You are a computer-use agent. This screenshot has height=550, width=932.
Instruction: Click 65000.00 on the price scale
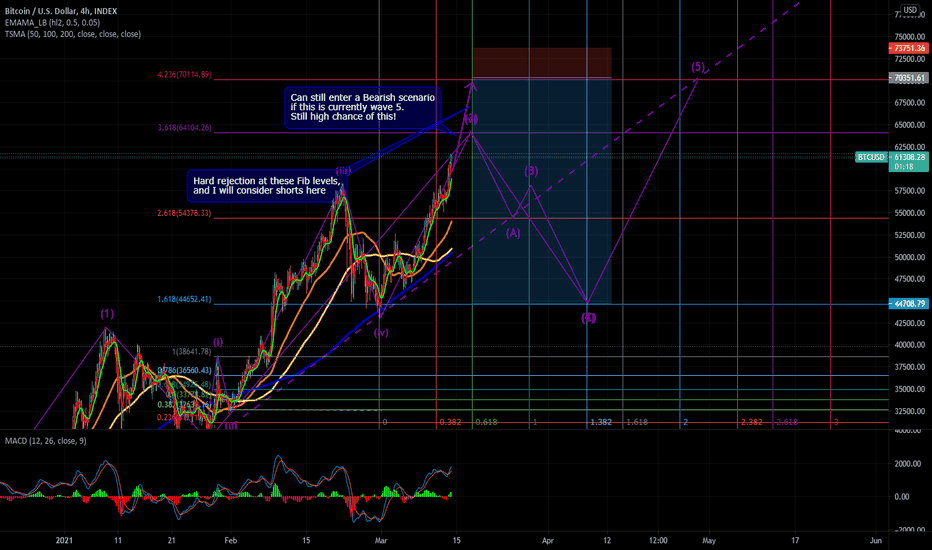909,125
